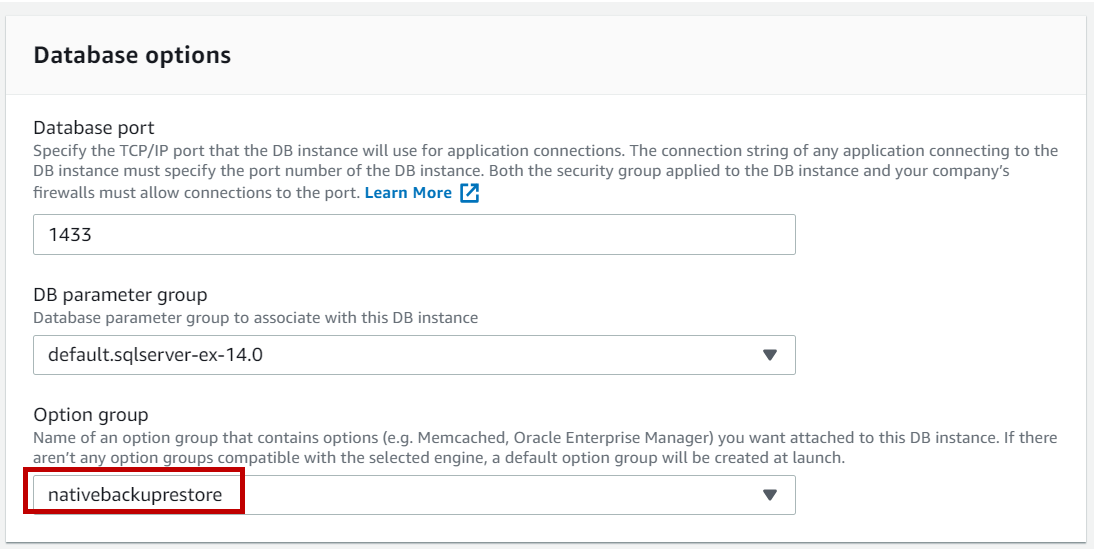
Task: Click the parameter group description text
Action: (255, 318)
